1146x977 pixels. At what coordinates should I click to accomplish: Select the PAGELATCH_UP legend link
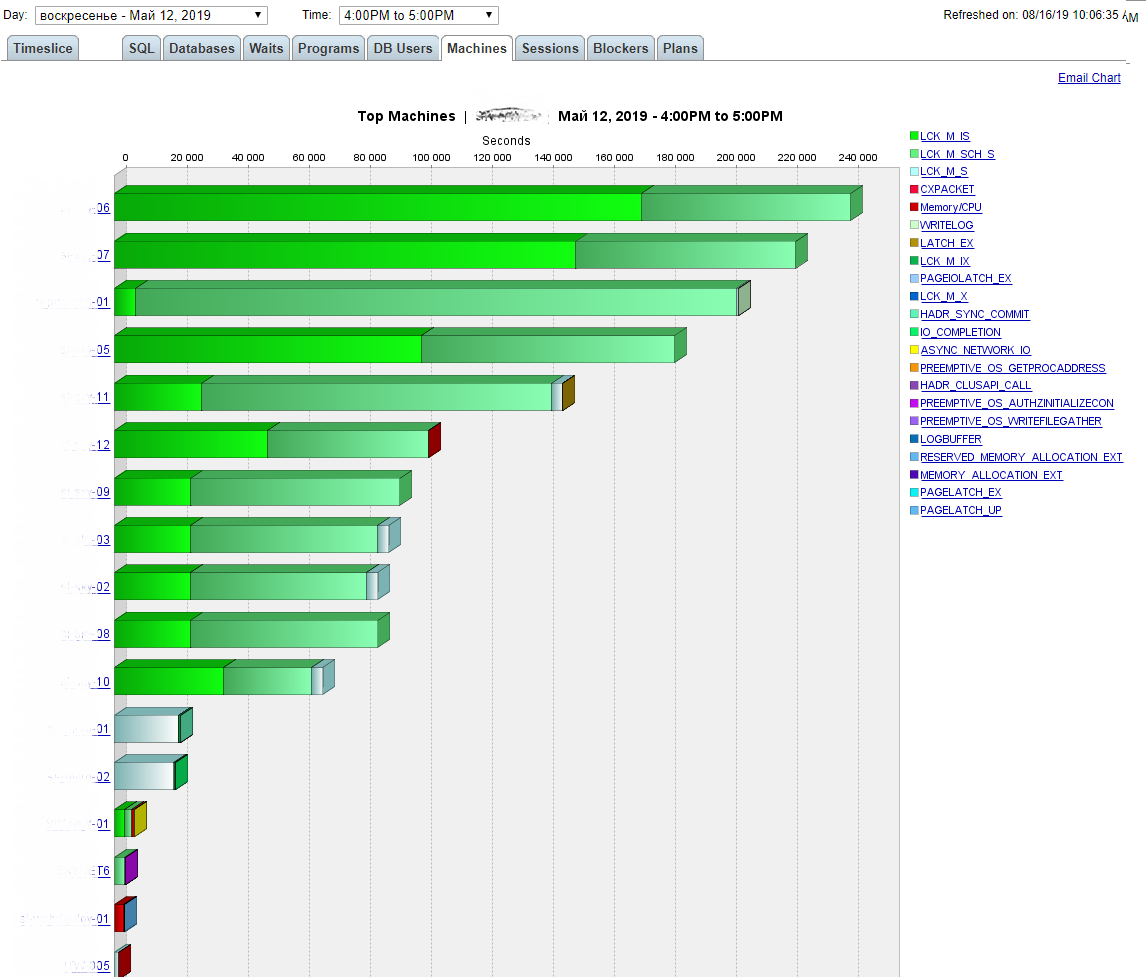961,510
